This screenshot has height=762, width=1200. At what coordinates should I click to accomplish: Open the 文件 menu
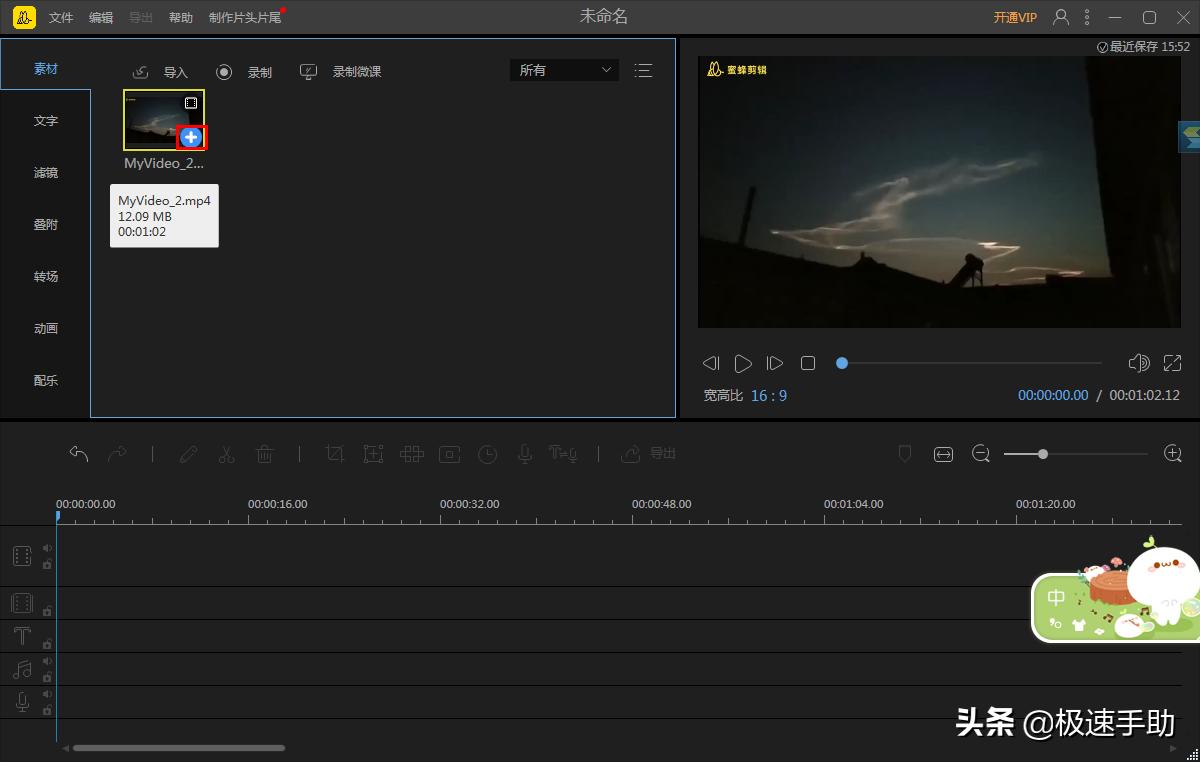tap(60, 16)
